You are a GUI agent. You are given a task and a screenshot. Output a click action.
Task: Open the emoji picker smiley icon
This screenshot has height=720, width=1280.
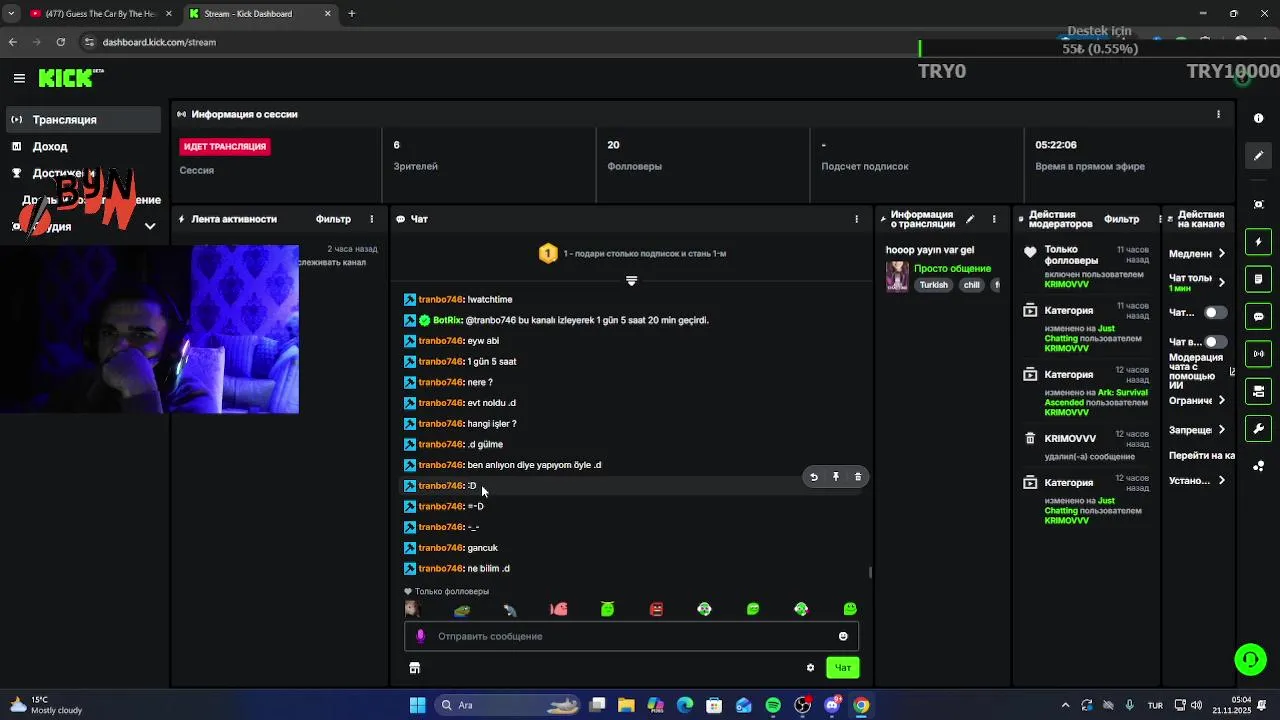tap(843, 636)
